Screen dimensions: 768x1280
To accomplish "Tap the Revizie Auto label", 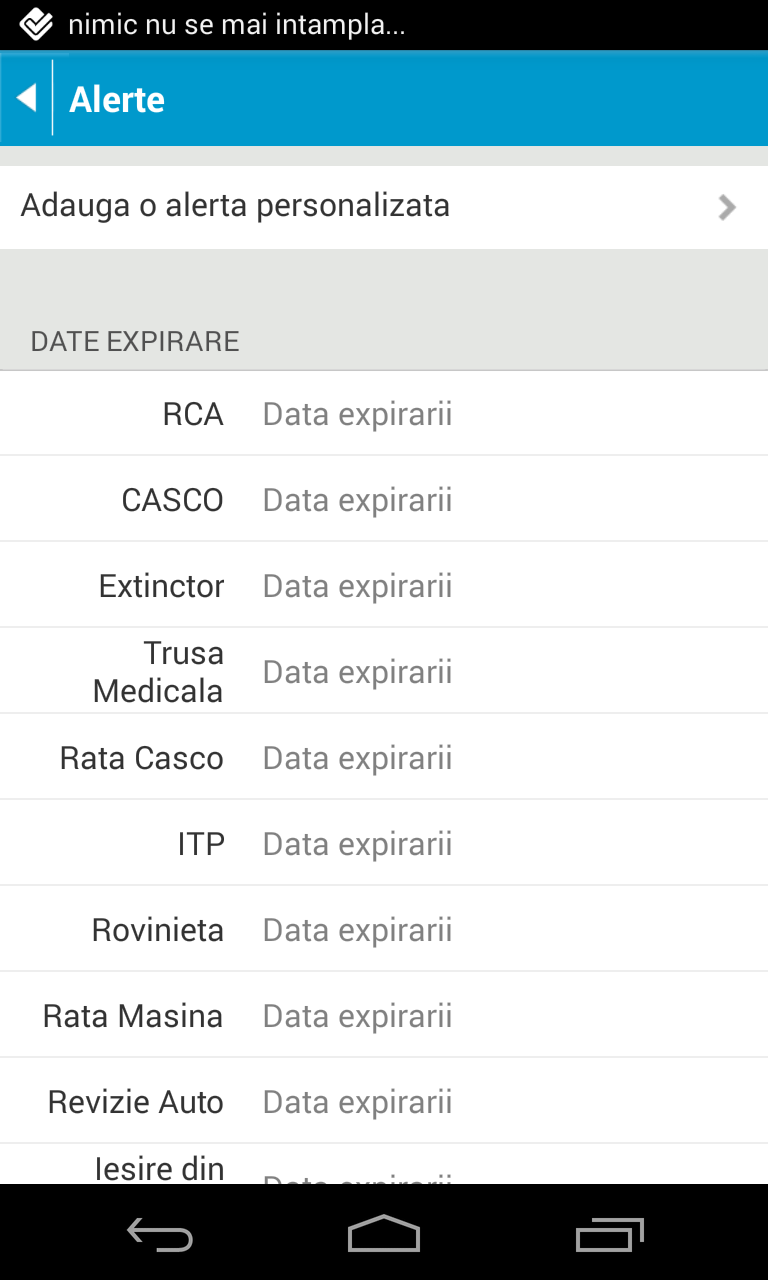I will coord(136,1102).
